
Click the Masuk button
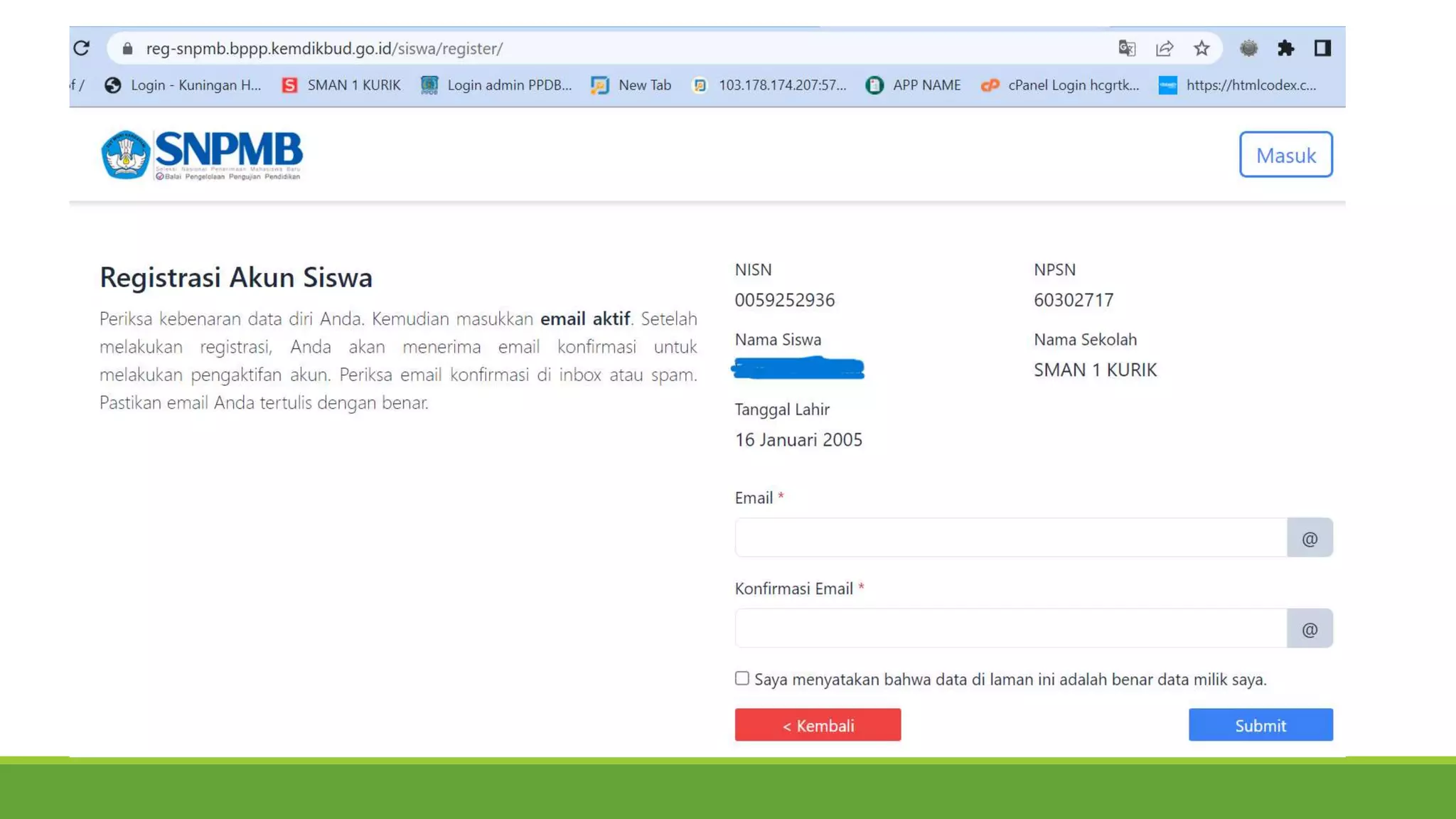pos(1285,154)
